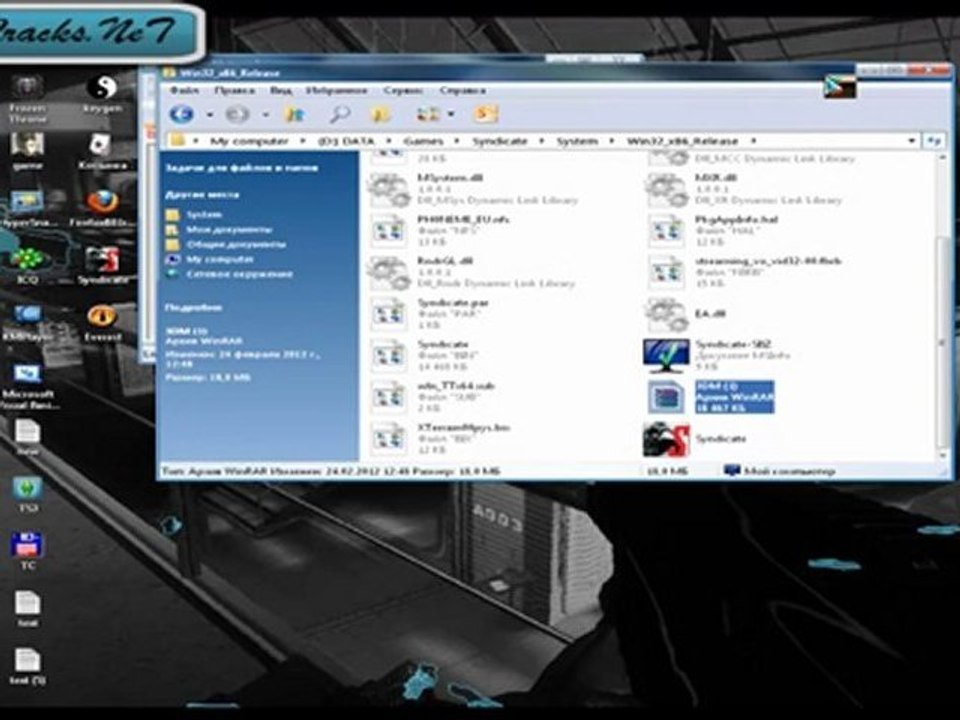
Task: Collapse the Подробно details section header
Action: [x=193, y=308]
